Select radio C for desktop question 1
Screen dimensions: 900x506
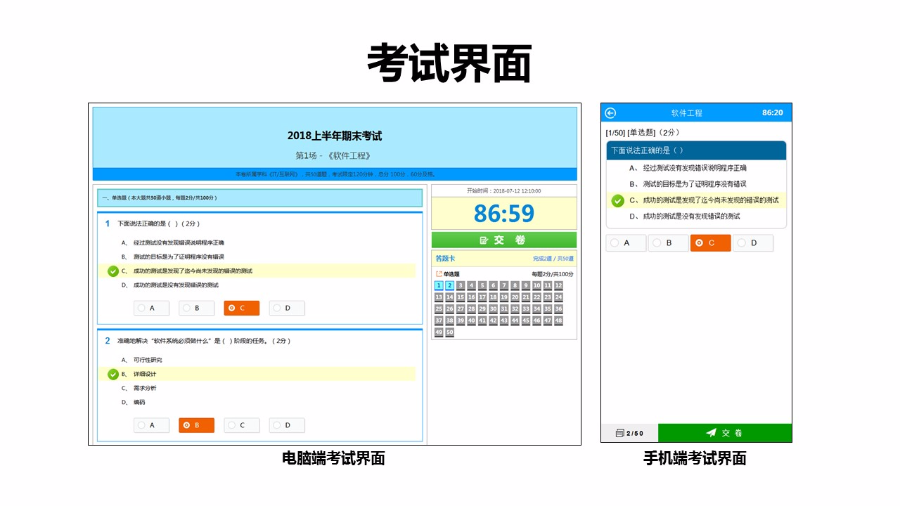click(242, 308)
